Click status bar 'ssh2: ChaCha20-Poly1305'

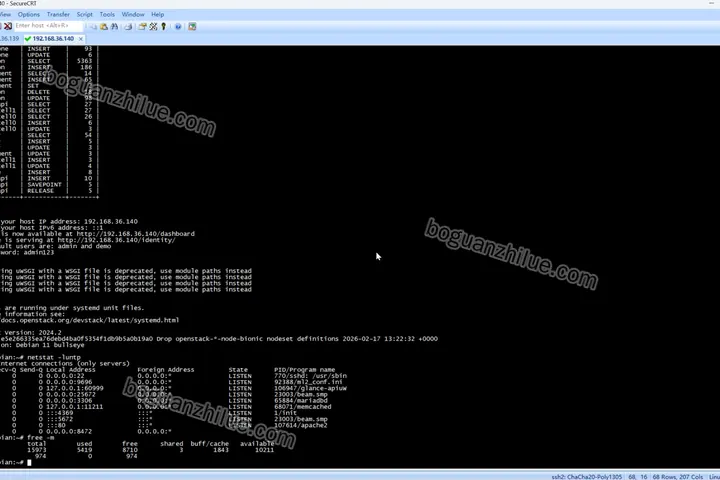point(586,477)
